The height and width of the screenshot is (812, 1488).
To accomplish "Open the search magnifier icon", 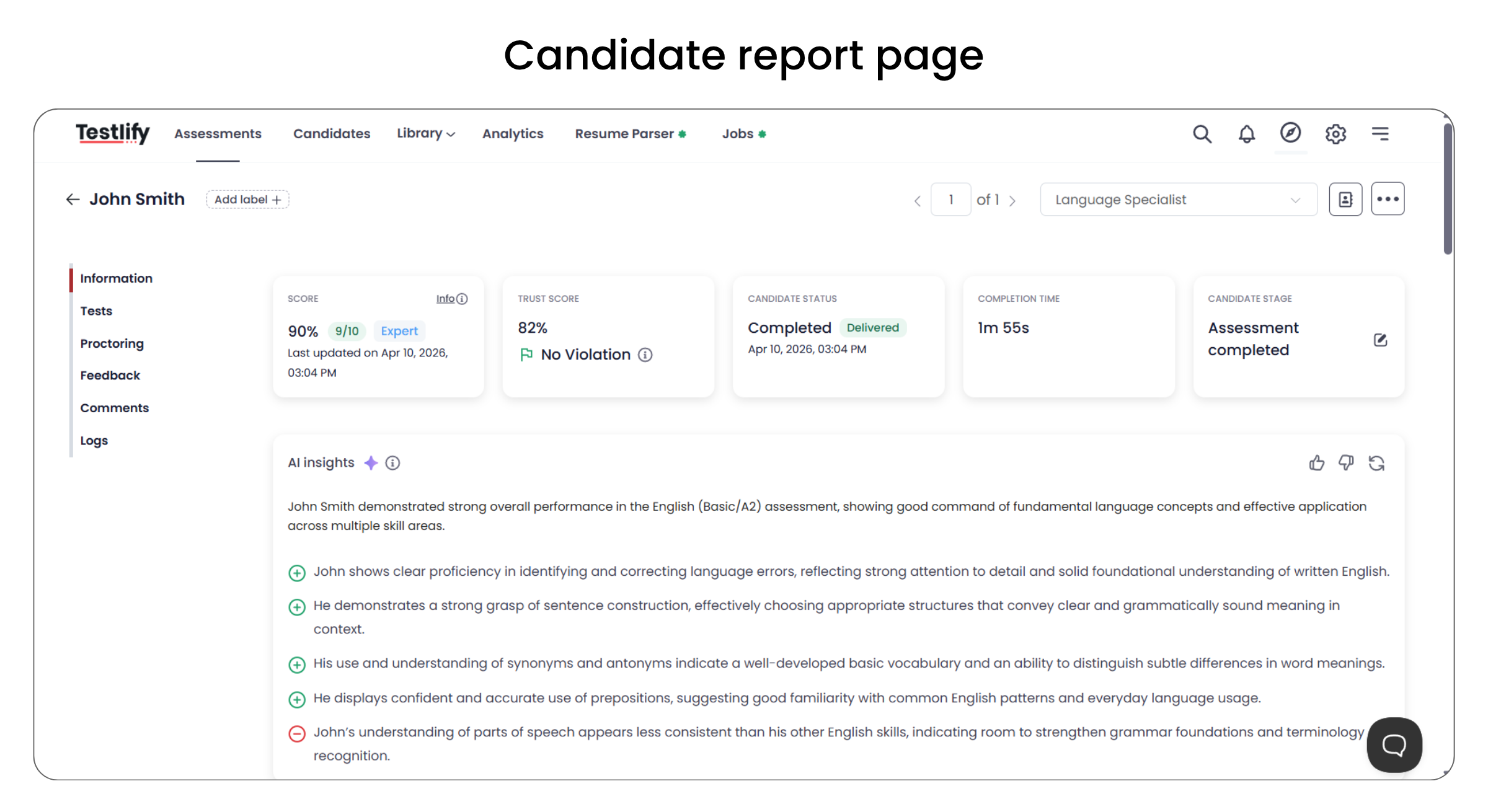I will [1202, 134].
